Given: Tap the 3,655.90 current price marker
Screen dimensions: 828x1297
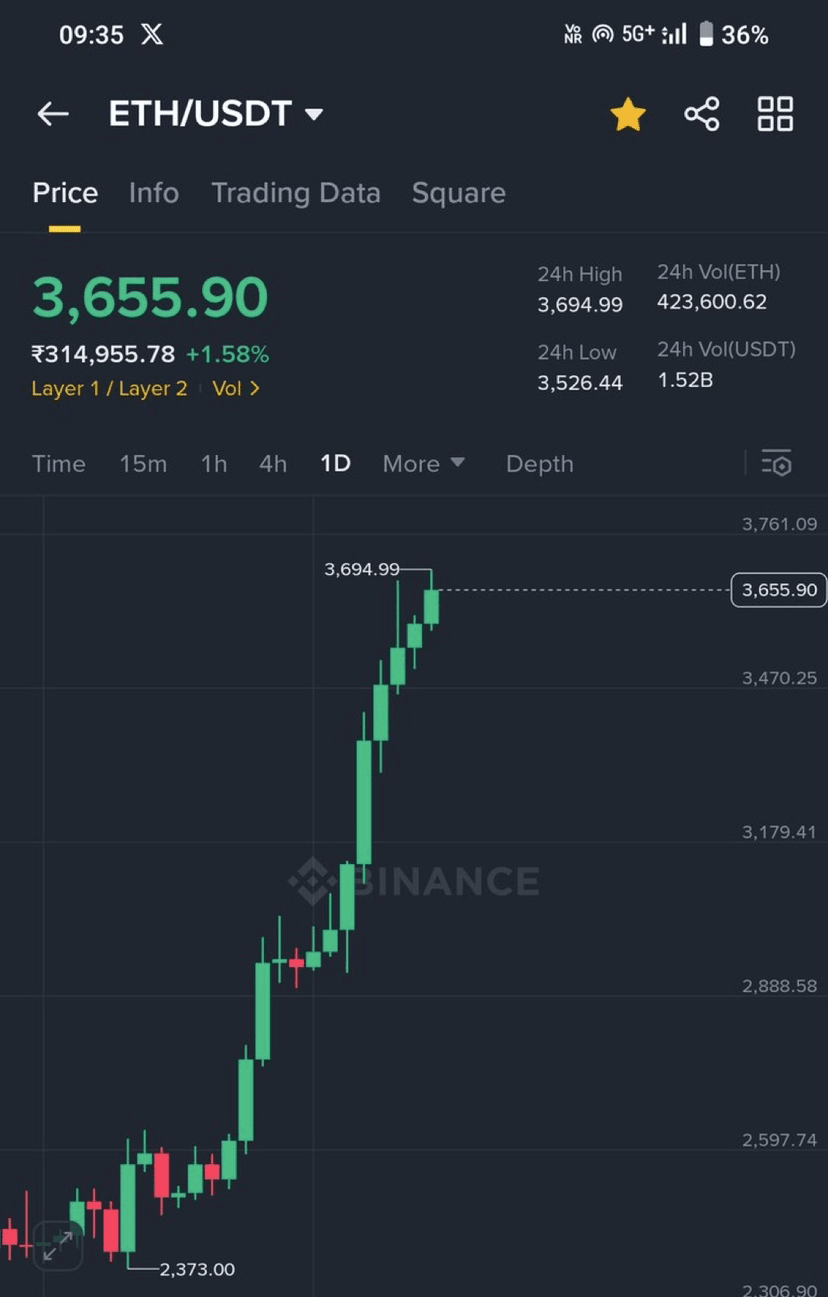Looking at the screenshot, I should click(x=780, y=590).
